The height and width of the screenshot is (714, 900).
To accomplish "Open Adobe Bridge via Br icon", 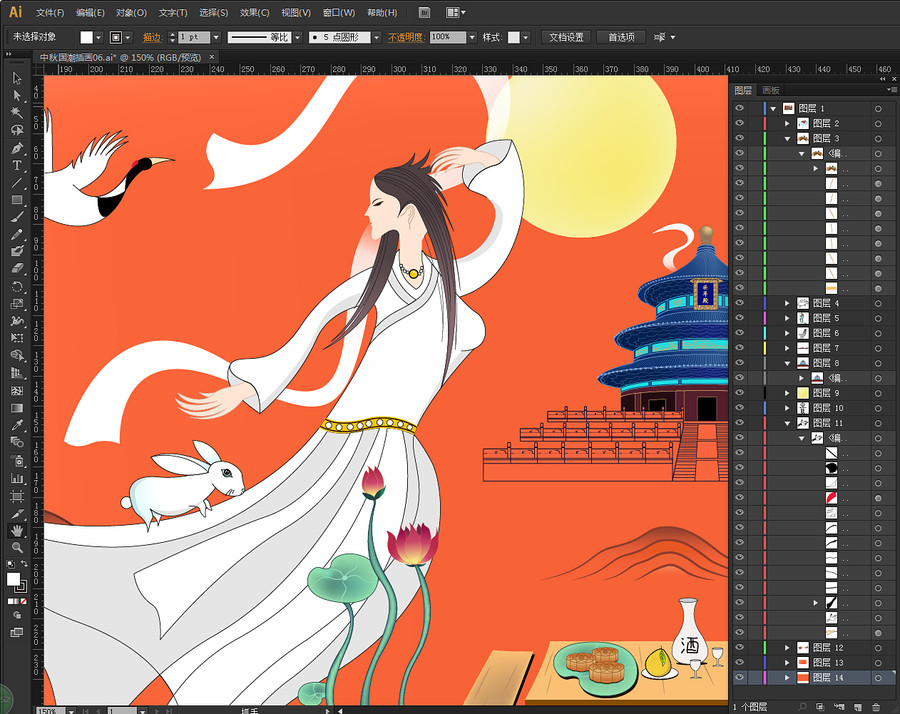I will click(x=424, y=12).
